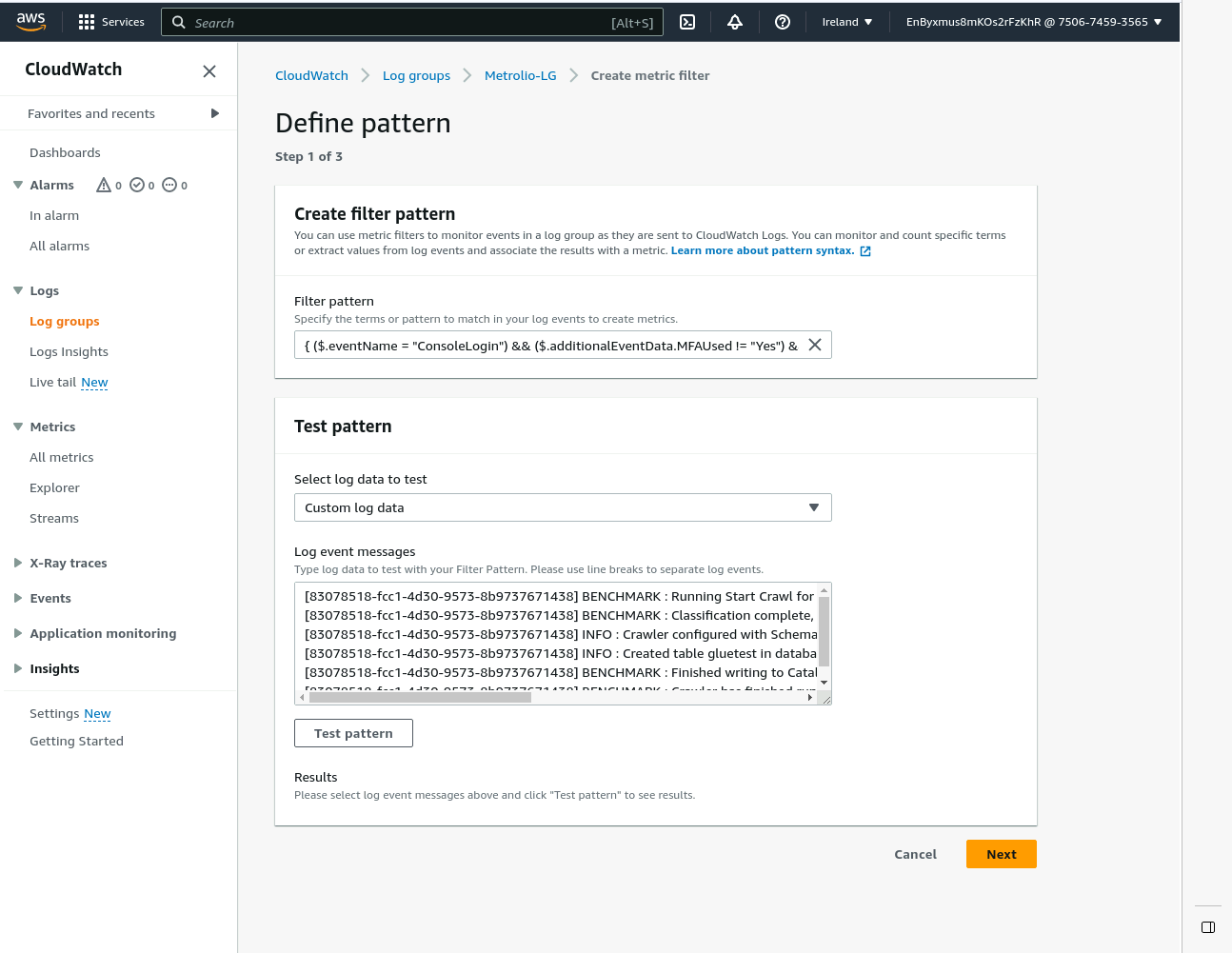
Task: Toggle the side panel icon at bottom right
Action: [x=1207, y=927]
